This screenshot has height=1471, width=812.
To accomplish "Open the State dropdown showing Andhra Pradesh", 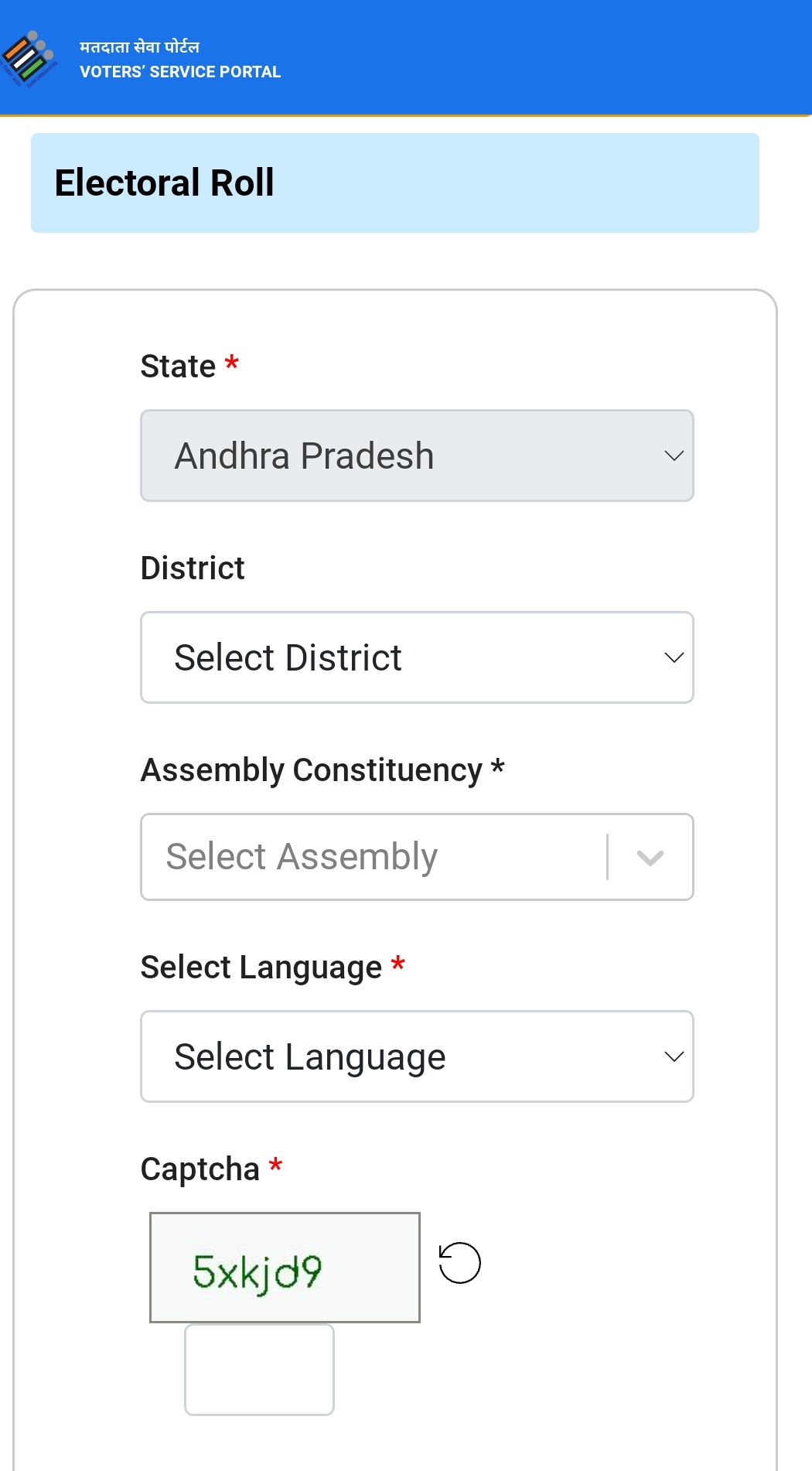I will [418, 456].
